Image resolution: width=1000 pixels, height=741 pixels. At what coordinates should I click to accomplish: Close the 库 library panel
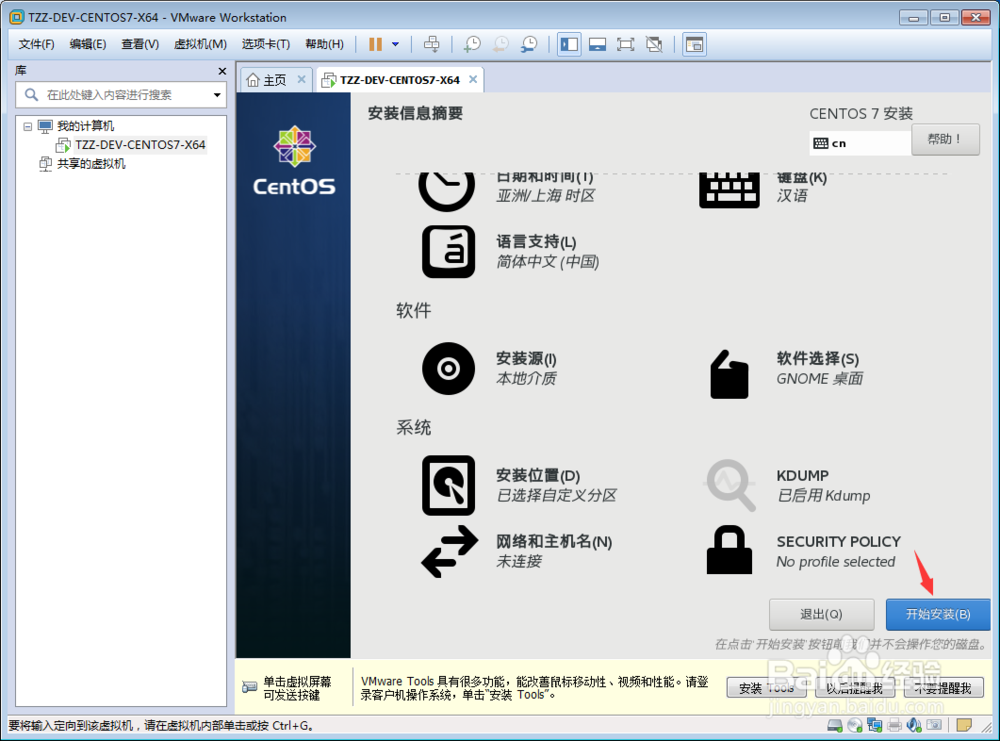pos(222,71)
